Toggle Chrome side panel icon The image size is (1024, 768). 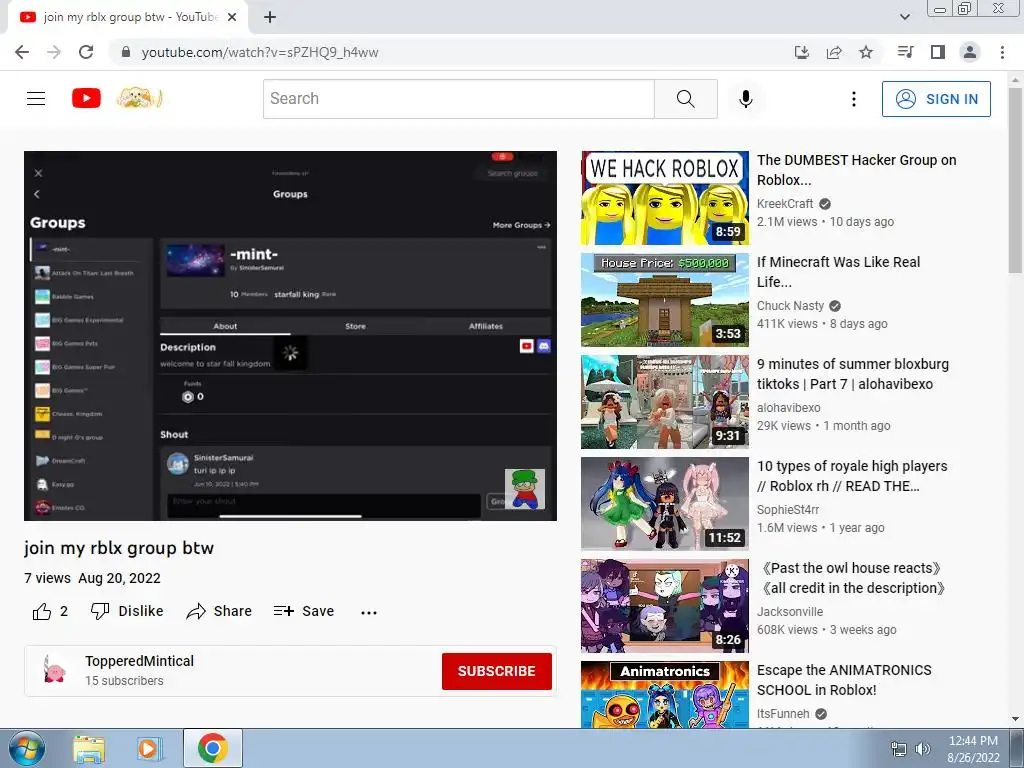(x=938, y=52)
